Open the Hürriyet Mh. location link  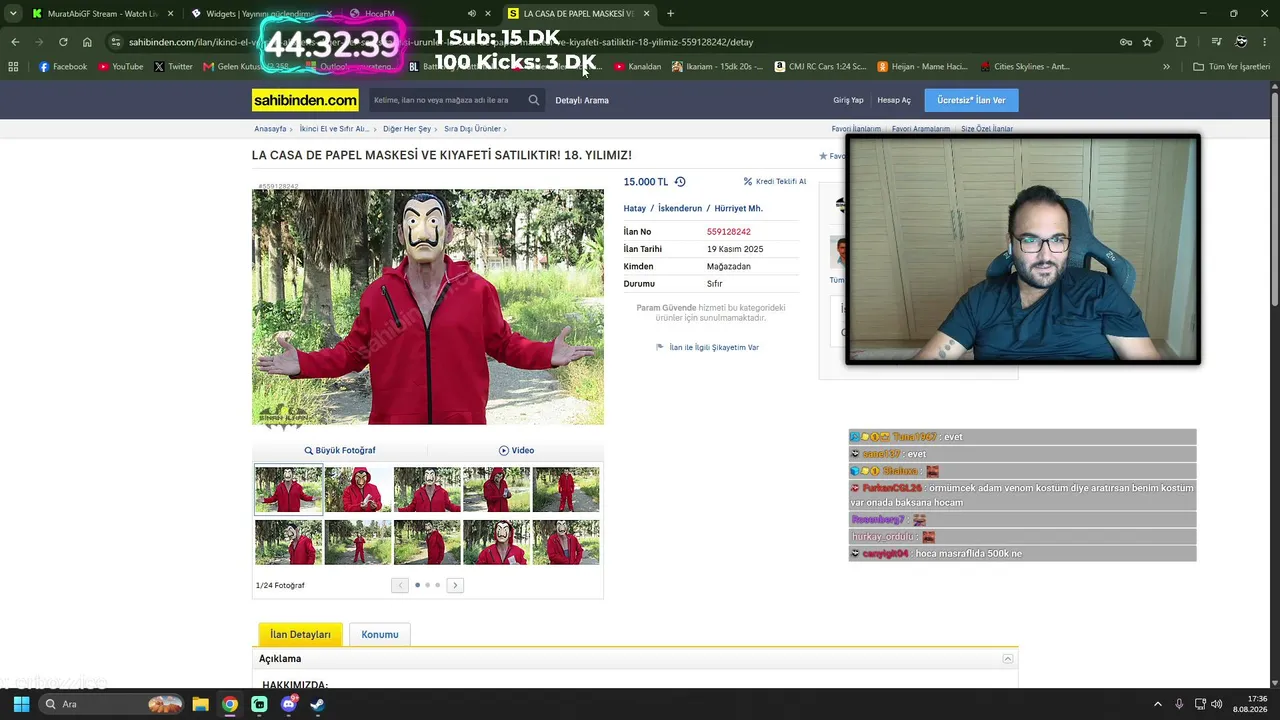(x=738, y=208)
